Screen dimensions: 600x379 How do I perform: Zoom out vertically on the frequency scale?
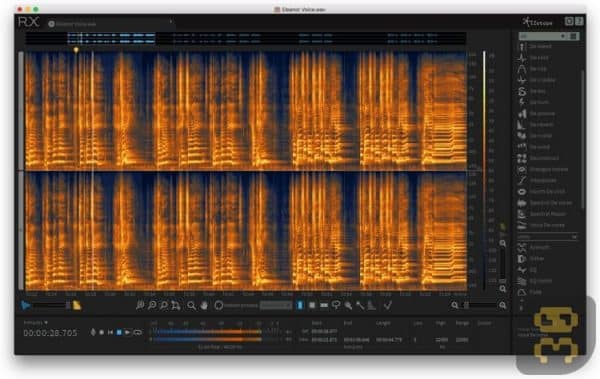coord(503,289)
